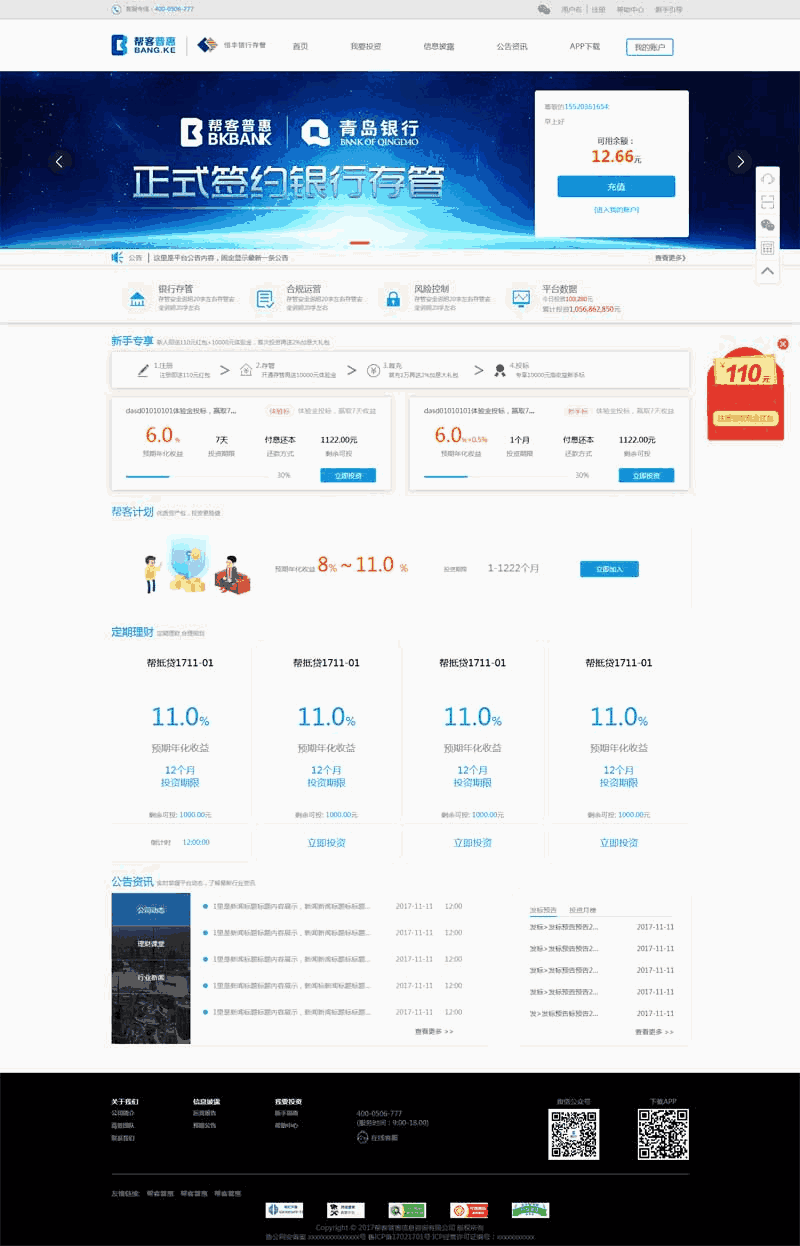The height and width of the screenshot is (1246, 800).
Task: Click the orange banner carousel indicator
Action: (x=360, y=243)
